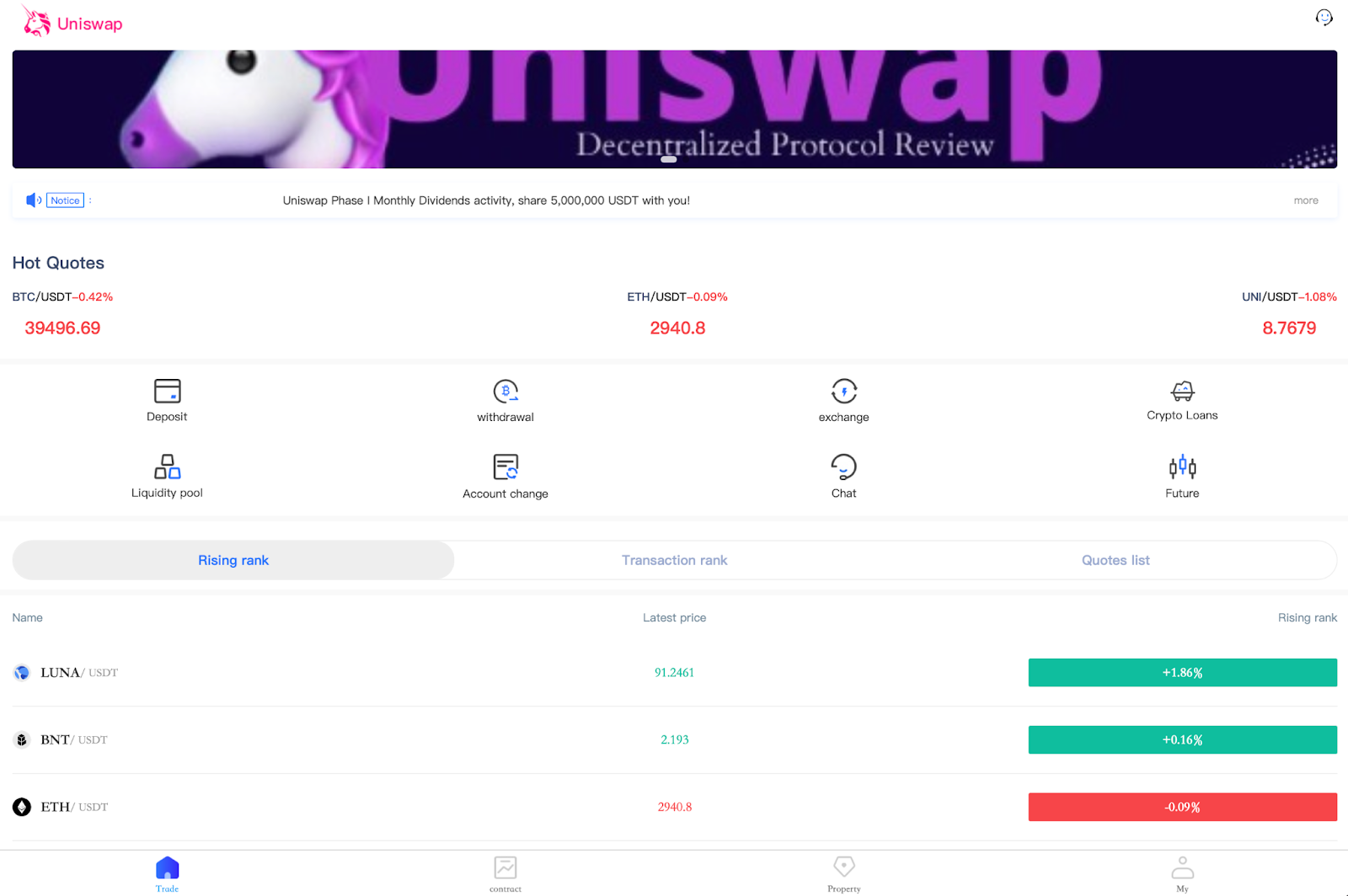The image size is (1348, 896).
Task: Click the BNT +0.16% change button
Action: coord(1182,739)
